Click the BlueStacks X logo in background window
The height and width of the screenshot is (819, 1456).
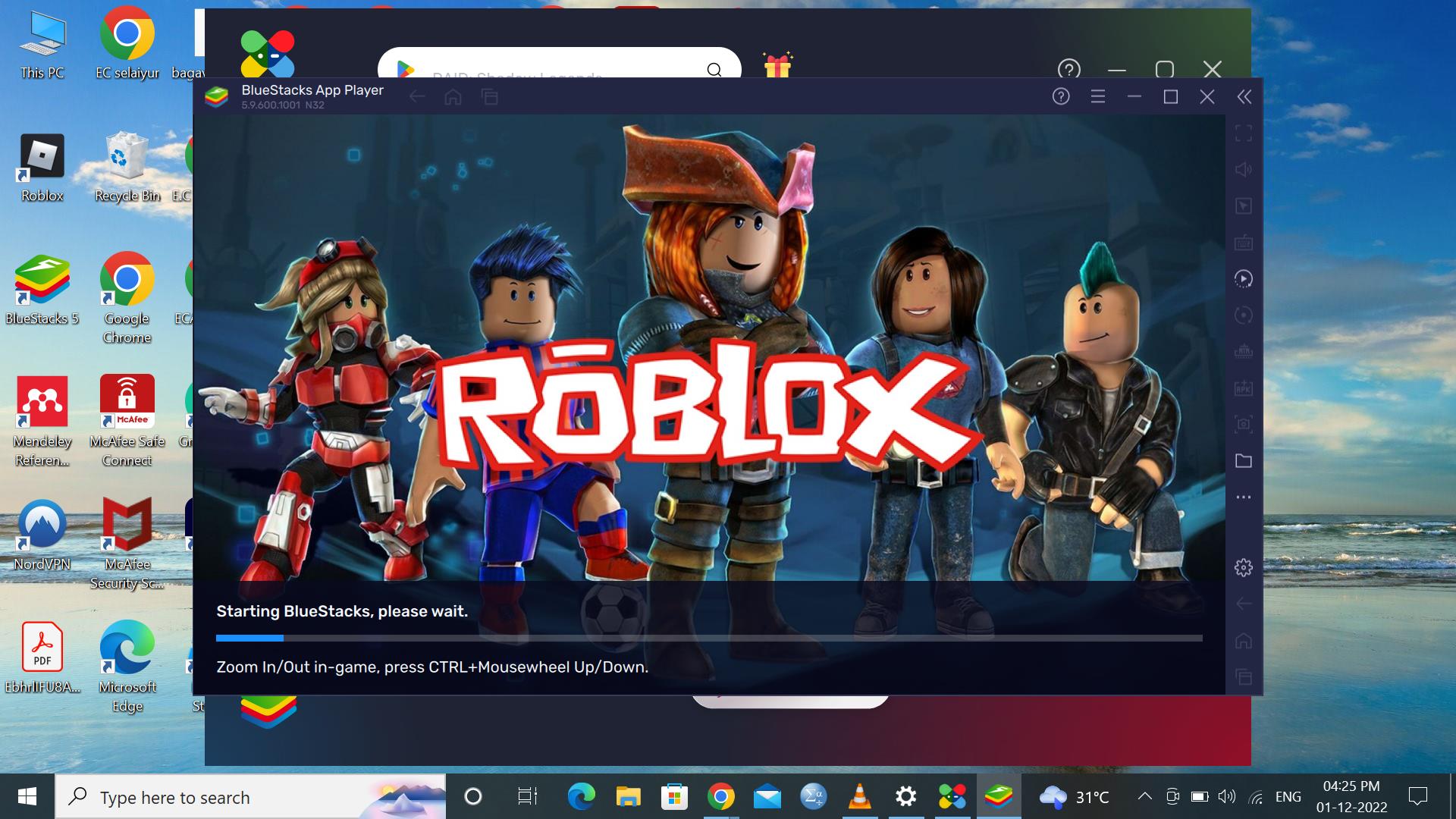[x=268, y=53]
